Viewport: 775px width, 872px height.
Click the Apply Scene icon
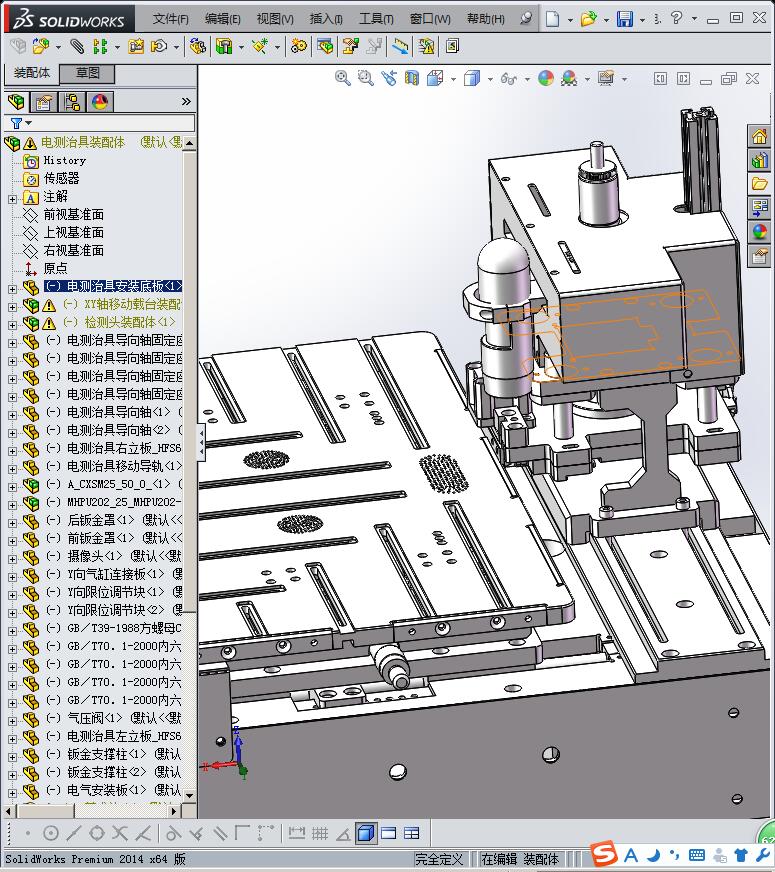click(569, 78)
